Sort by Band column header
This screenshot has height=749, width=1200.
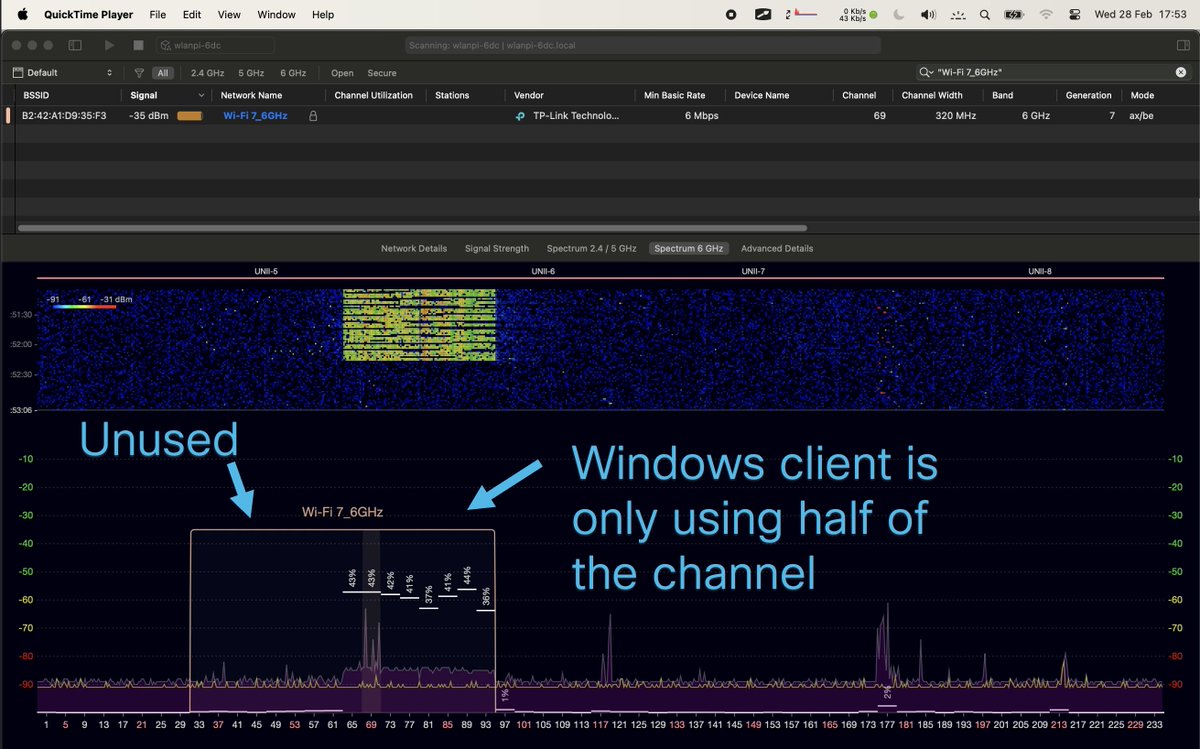coord(1002,95)
